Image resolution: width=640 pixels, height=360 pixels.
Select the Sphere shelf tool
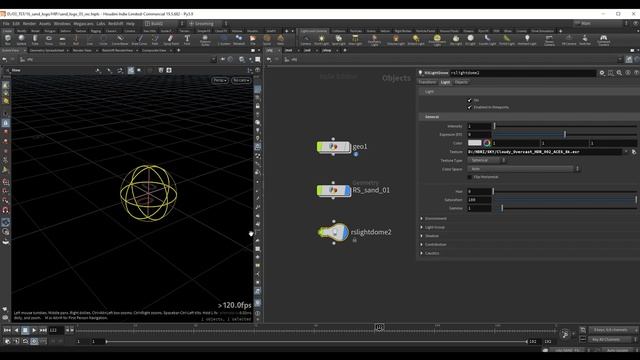tap(21, 40)
